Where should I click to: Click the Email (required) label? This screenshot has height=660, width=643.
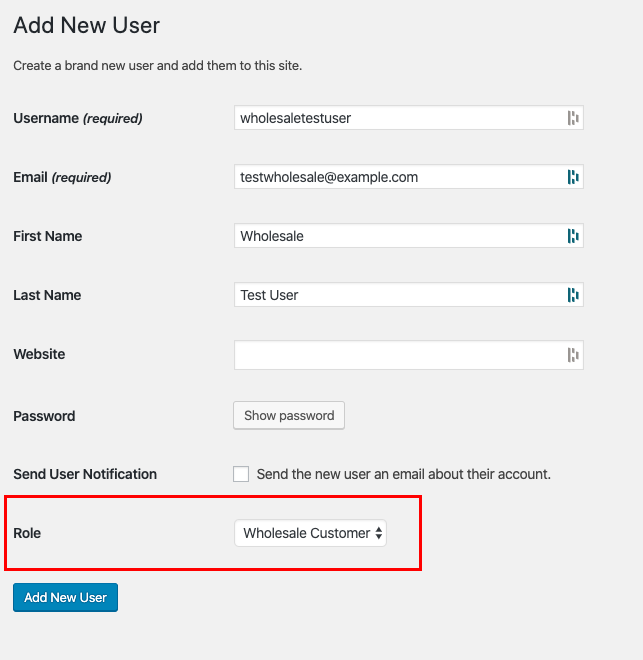coord(62,177)
